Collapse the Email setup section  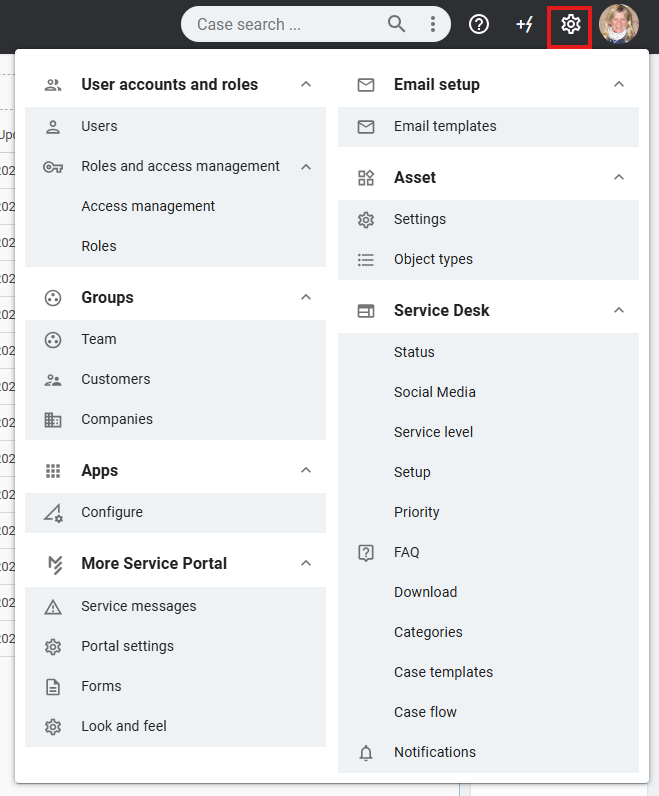click(619, 85)
